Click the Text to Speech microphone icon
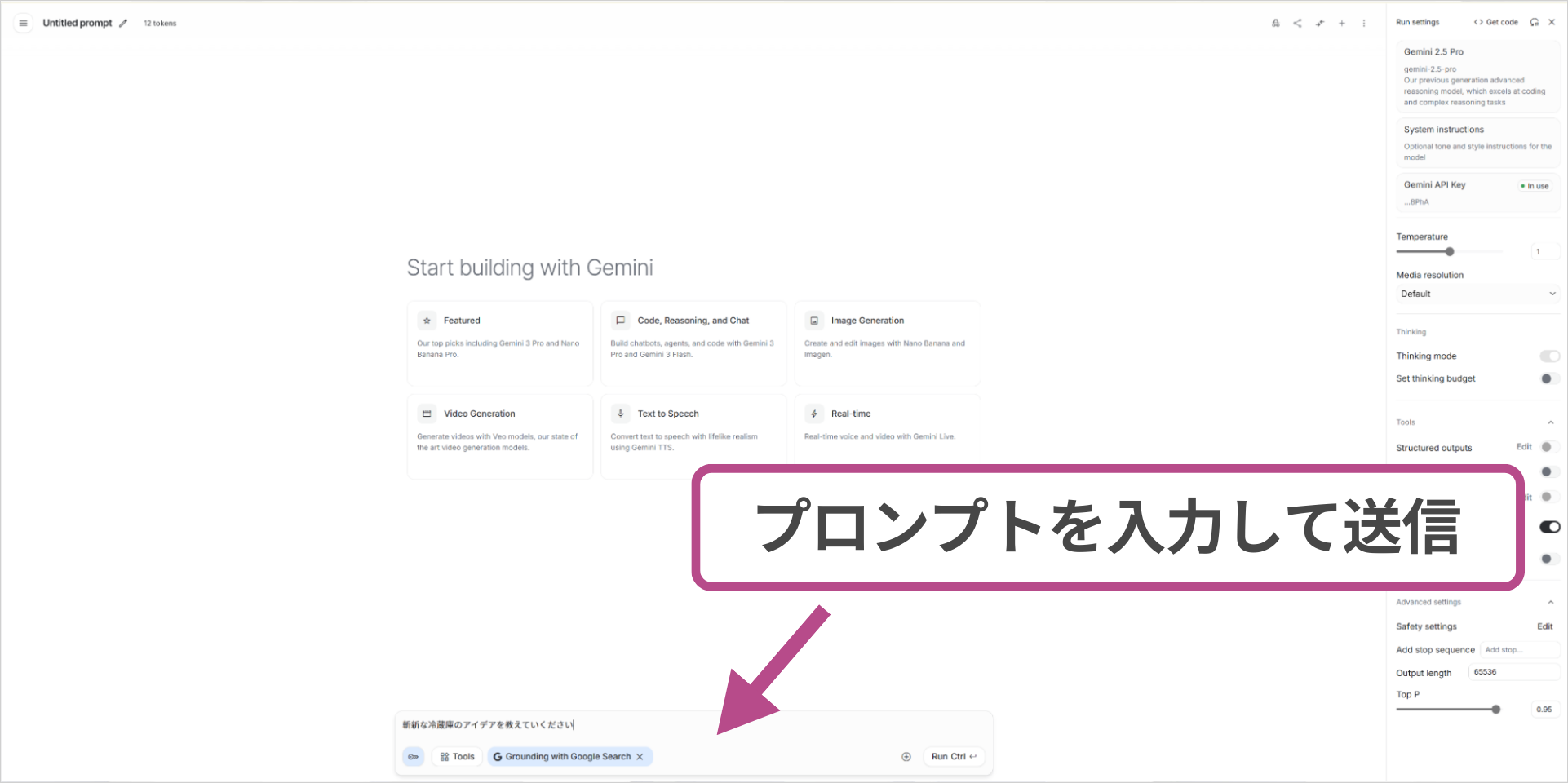The width and height of the screenshot is (1568, 783). (620, 414)
